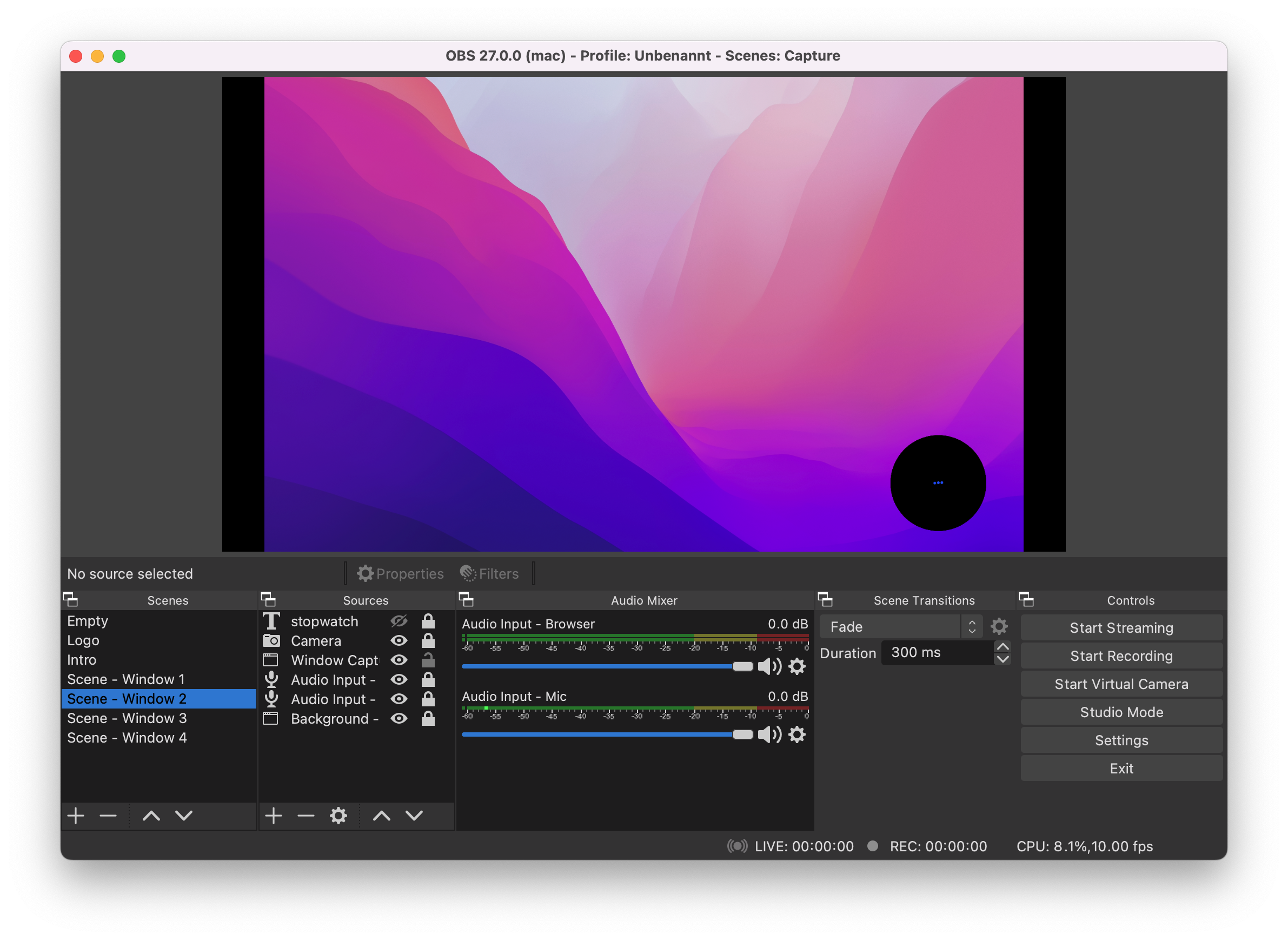Image resolution: width=1288 pixels, height=940 pixels.
Task: Hide the Background source
Action: [399, 718]
